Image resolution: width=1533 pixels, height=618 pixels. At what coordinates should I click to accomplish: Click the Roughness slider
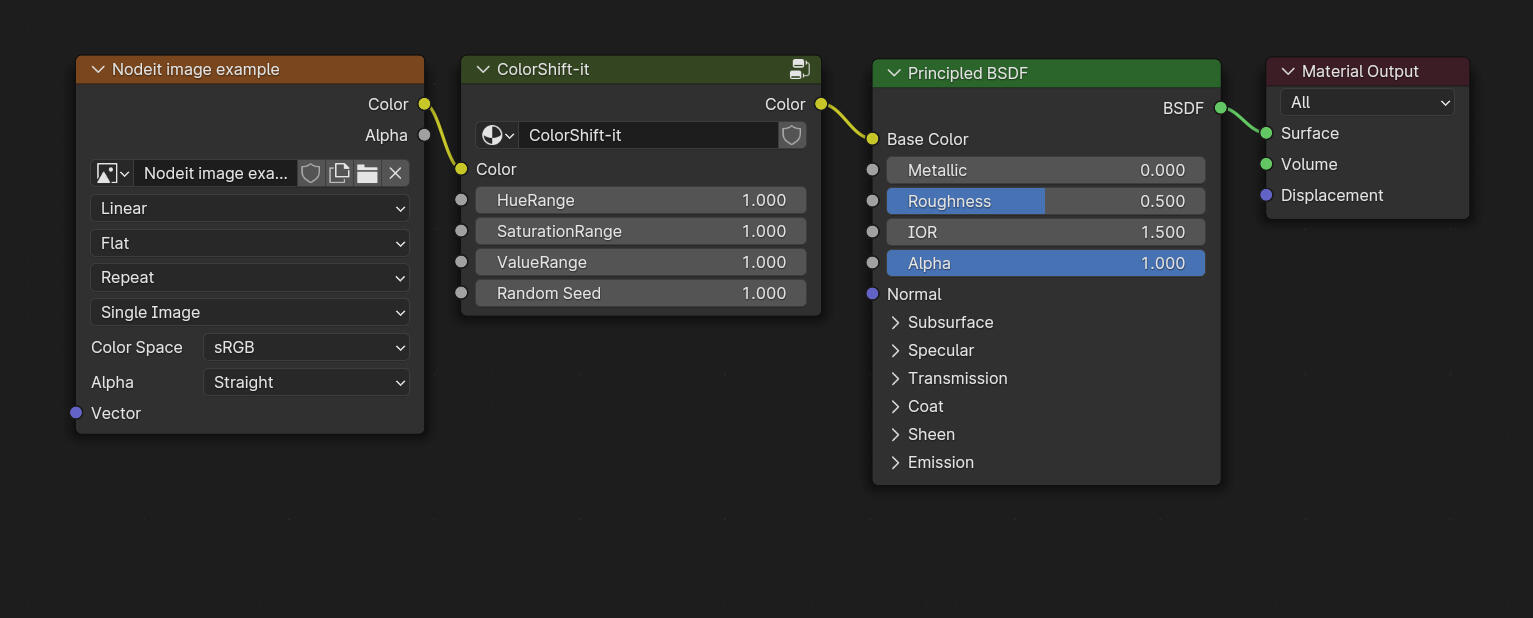coord(1045,201)
